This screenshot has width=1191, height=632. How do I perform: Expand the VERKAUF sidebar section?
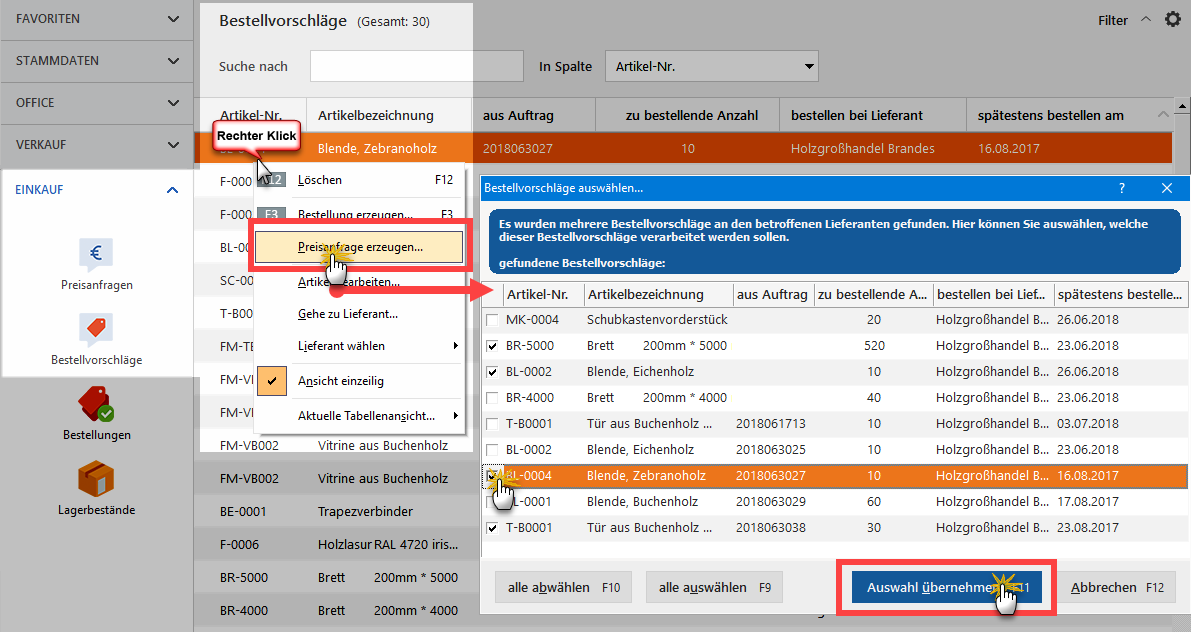click(x=173, y=144)
